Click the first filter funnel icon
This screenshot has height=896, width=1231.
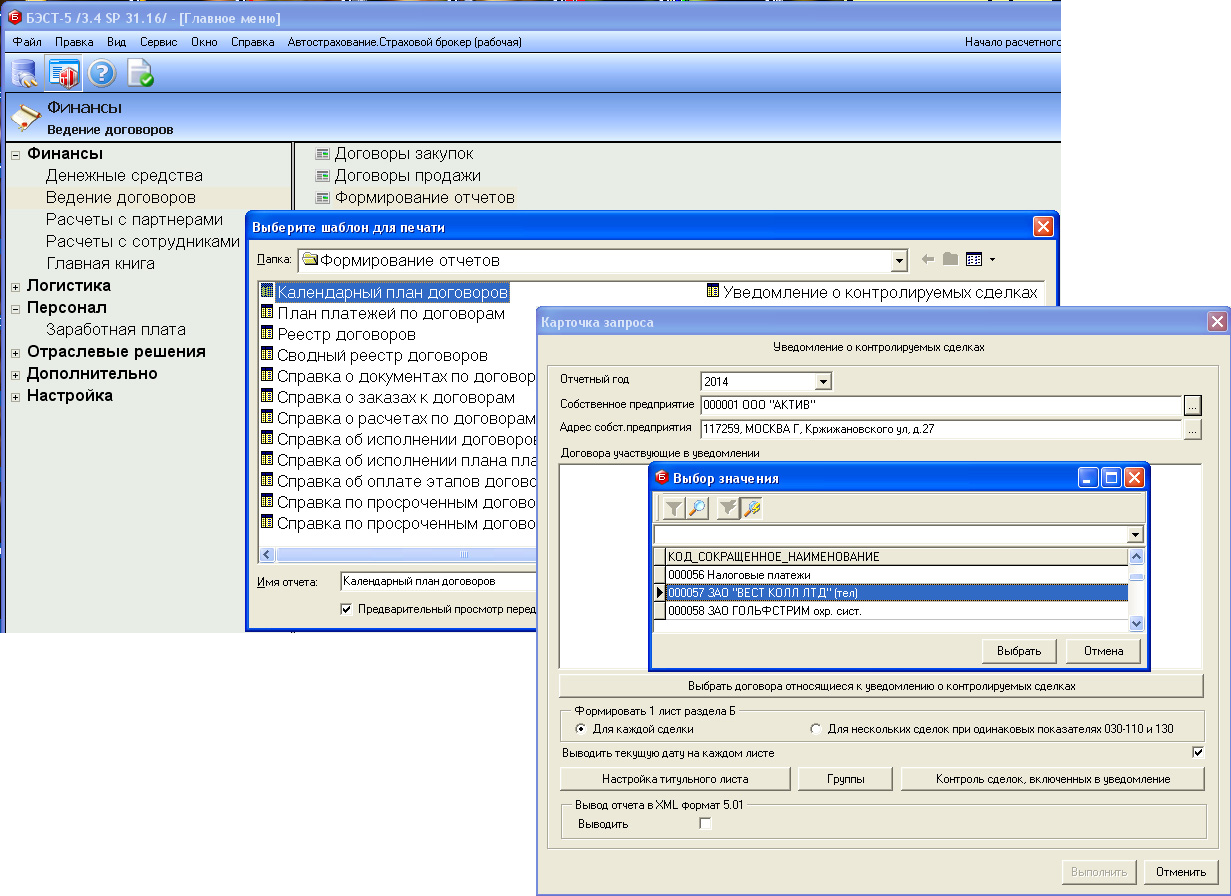(x=674, y=509)
